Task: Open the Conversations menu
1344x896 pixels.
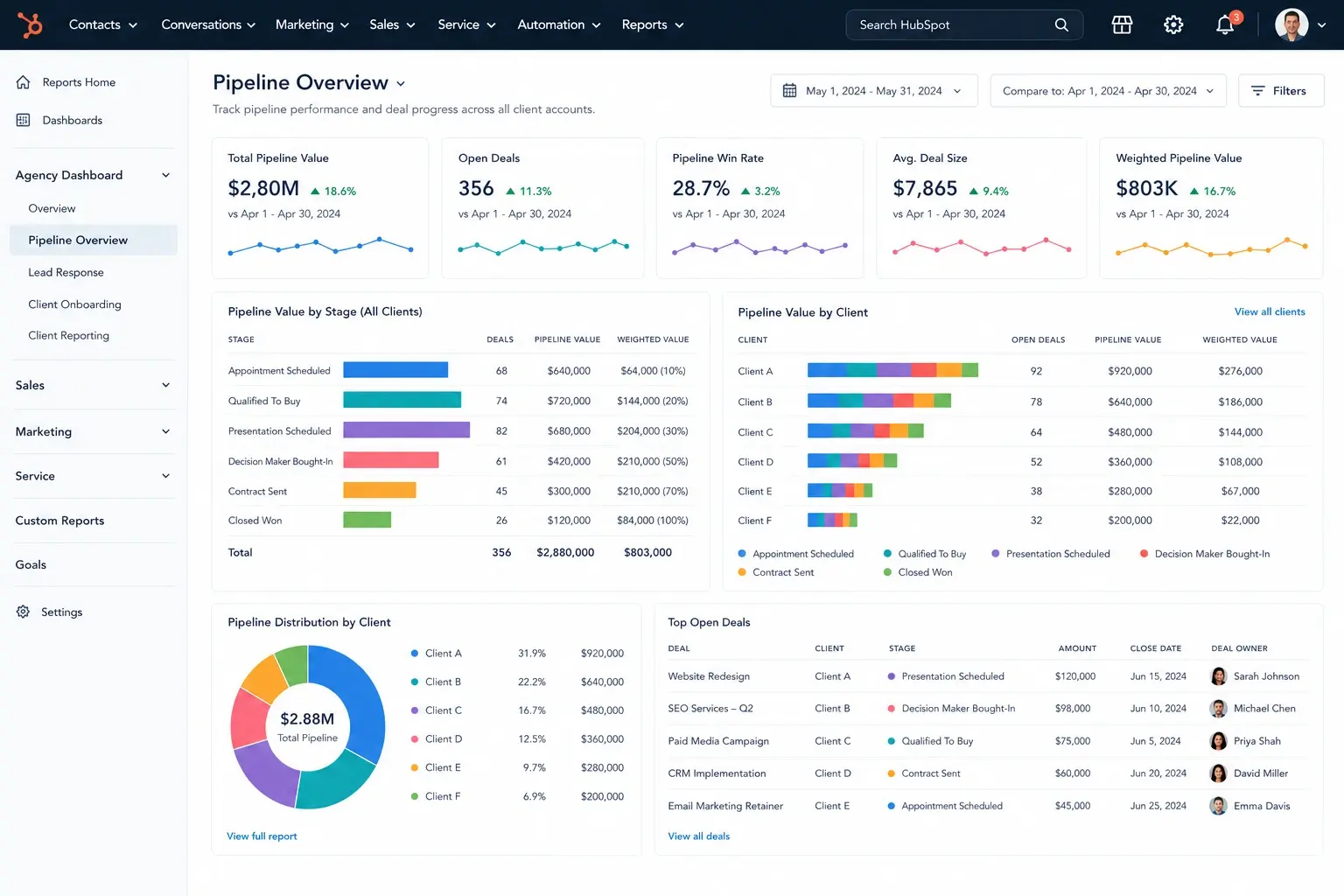Action: tap(208, 24)
